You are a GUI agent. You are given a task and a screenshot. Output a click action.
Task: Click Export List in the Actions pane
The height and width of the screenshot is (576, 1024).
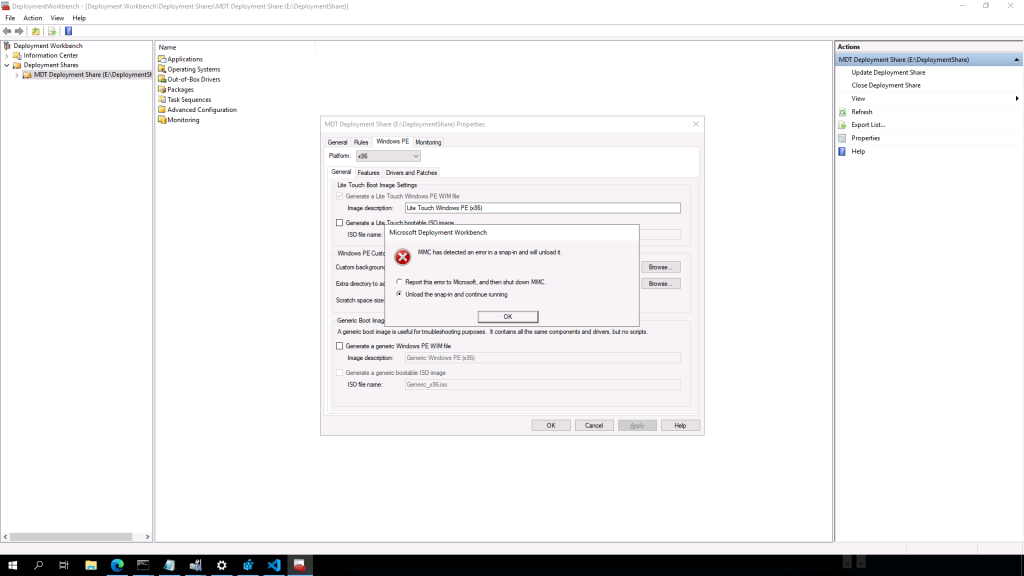tap(868, 125)
